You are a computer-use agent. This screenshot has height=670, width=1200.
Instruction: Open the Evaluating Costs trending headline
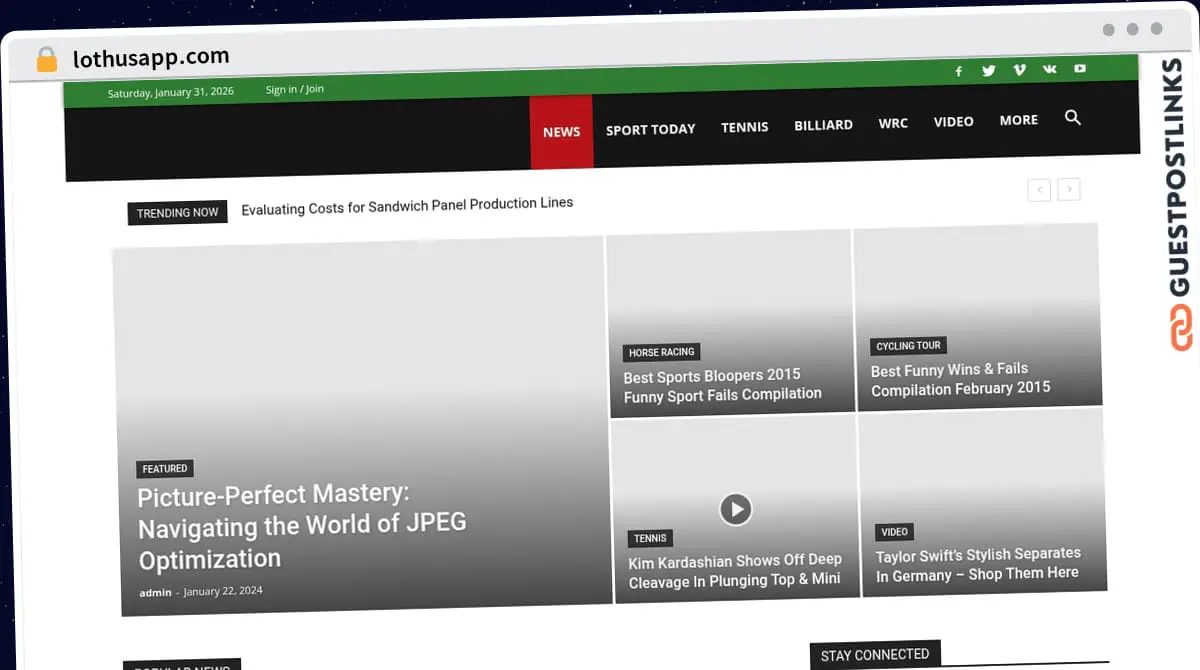coord(407,205)
